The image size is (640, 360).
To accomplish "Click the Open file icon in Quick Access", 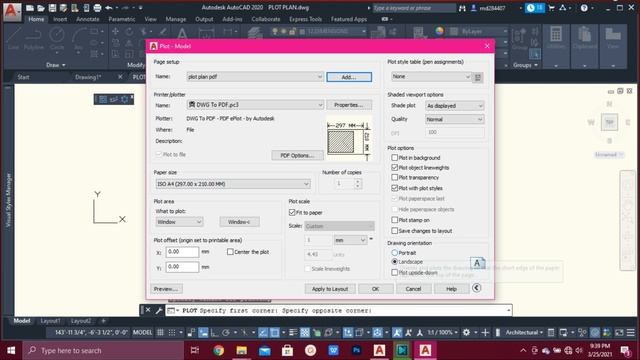I will (x=41, y=8).
